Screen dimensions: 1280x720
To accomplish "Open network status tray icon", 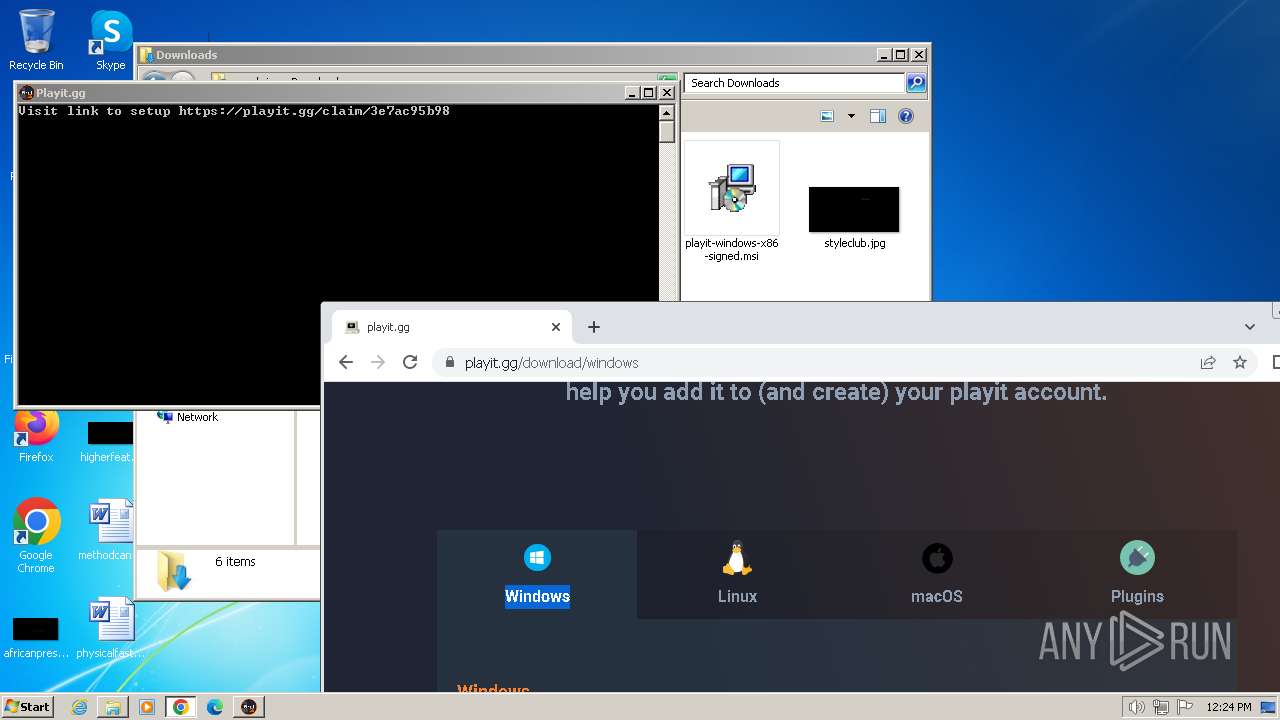I will click(x=1161, y=707).
